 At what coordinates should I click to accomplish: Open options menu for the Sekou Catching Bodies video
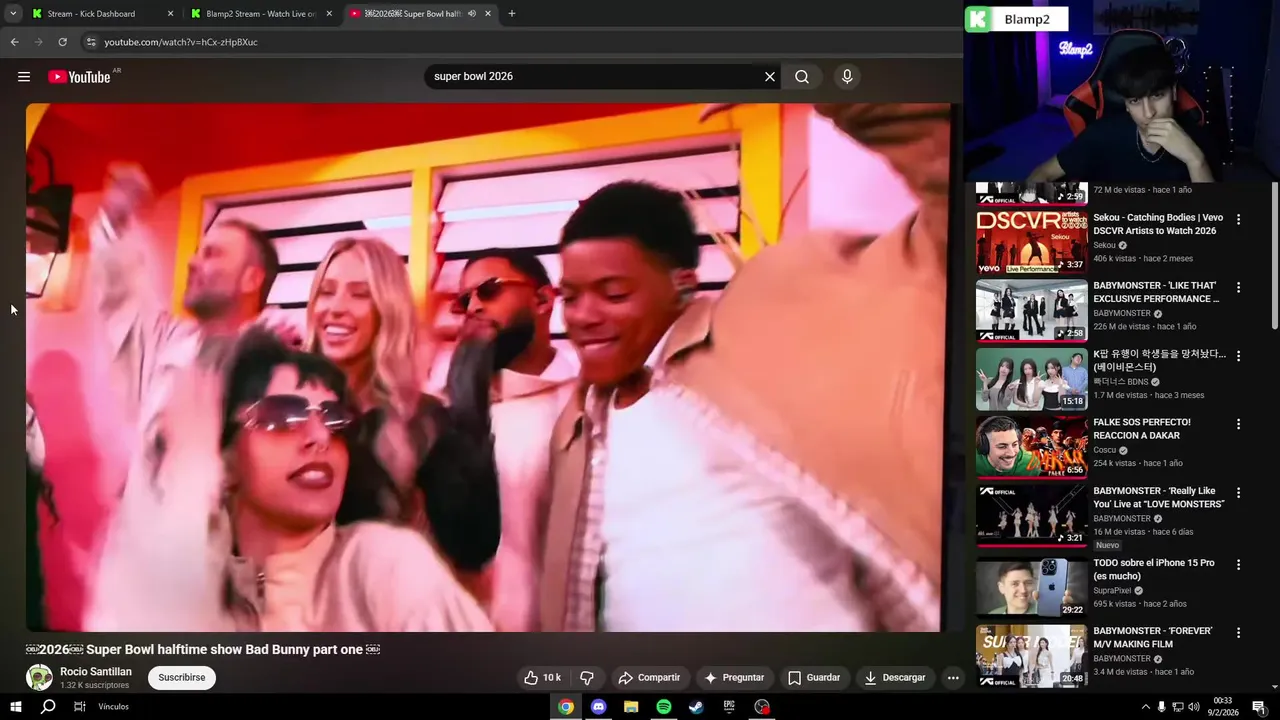(x=1238, y=219)
